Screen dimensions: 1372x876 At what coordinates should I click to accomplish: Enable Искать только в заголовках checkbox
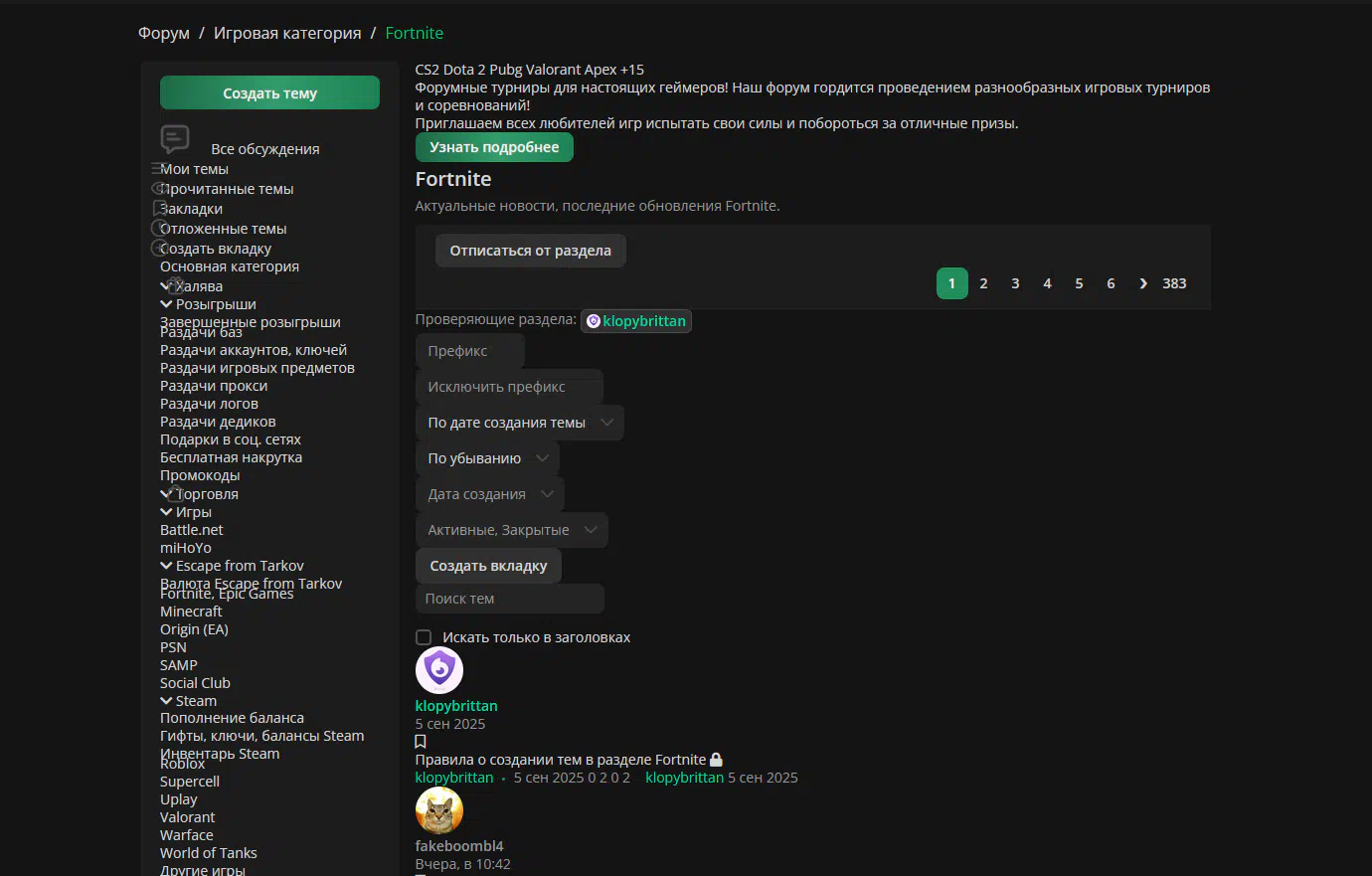[424, 637]
